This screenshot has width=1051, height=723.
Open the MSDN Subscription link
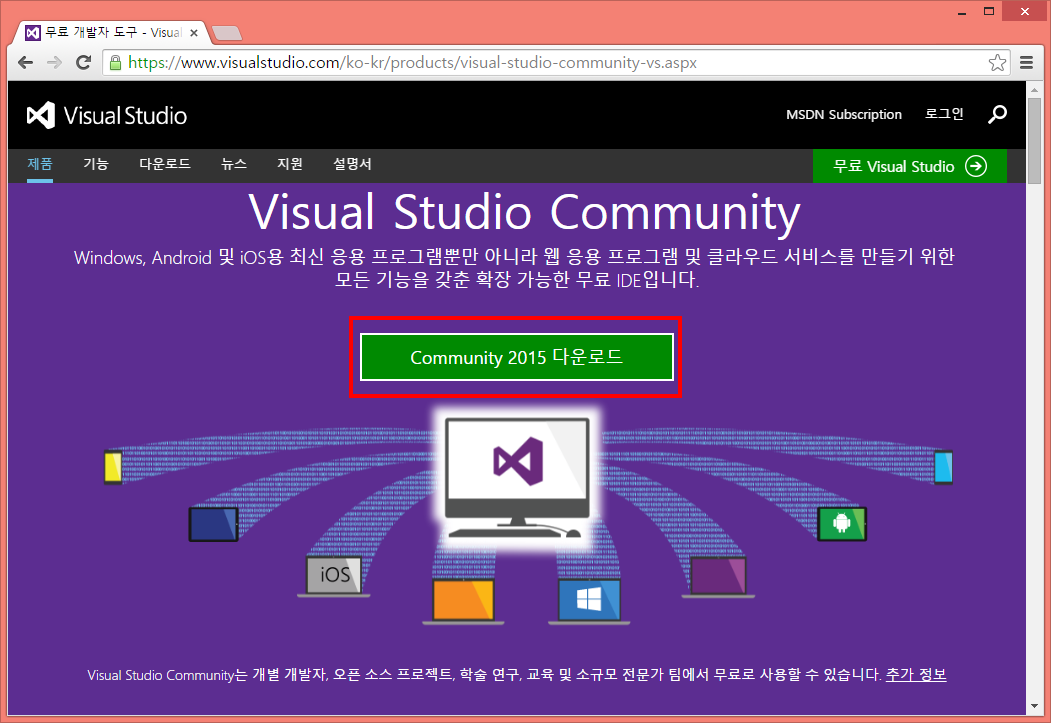[844, 115]
